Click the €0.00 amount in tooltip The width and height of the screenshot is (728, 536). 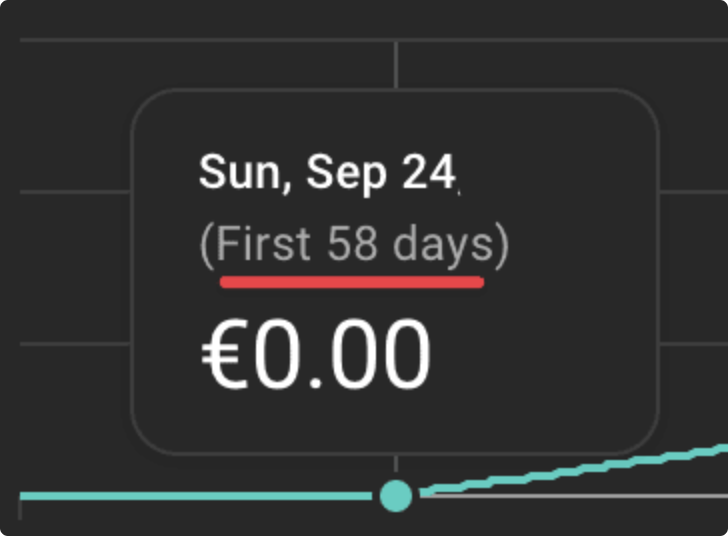pos(317,356)
